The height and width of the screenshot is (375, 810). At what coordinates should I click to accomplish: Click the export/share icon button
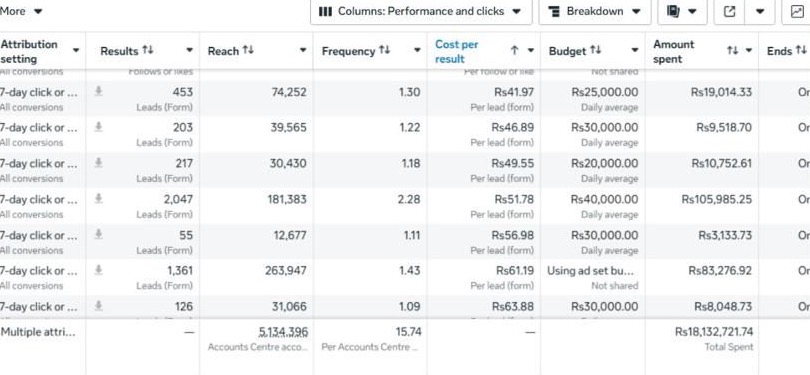pos(729,11)
